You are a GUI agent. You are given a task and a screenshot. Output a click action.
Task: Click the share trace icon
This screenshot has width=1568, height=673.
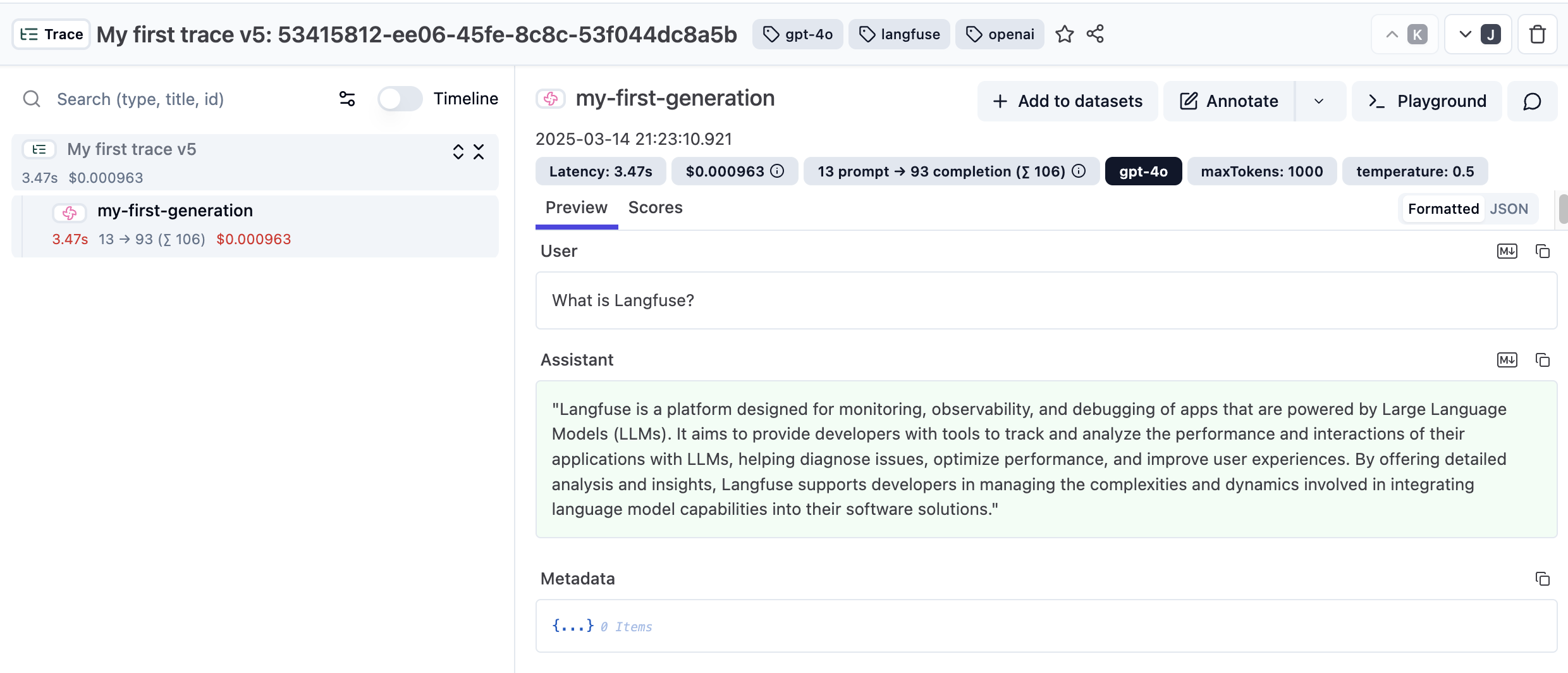(x=1095, y=34)
